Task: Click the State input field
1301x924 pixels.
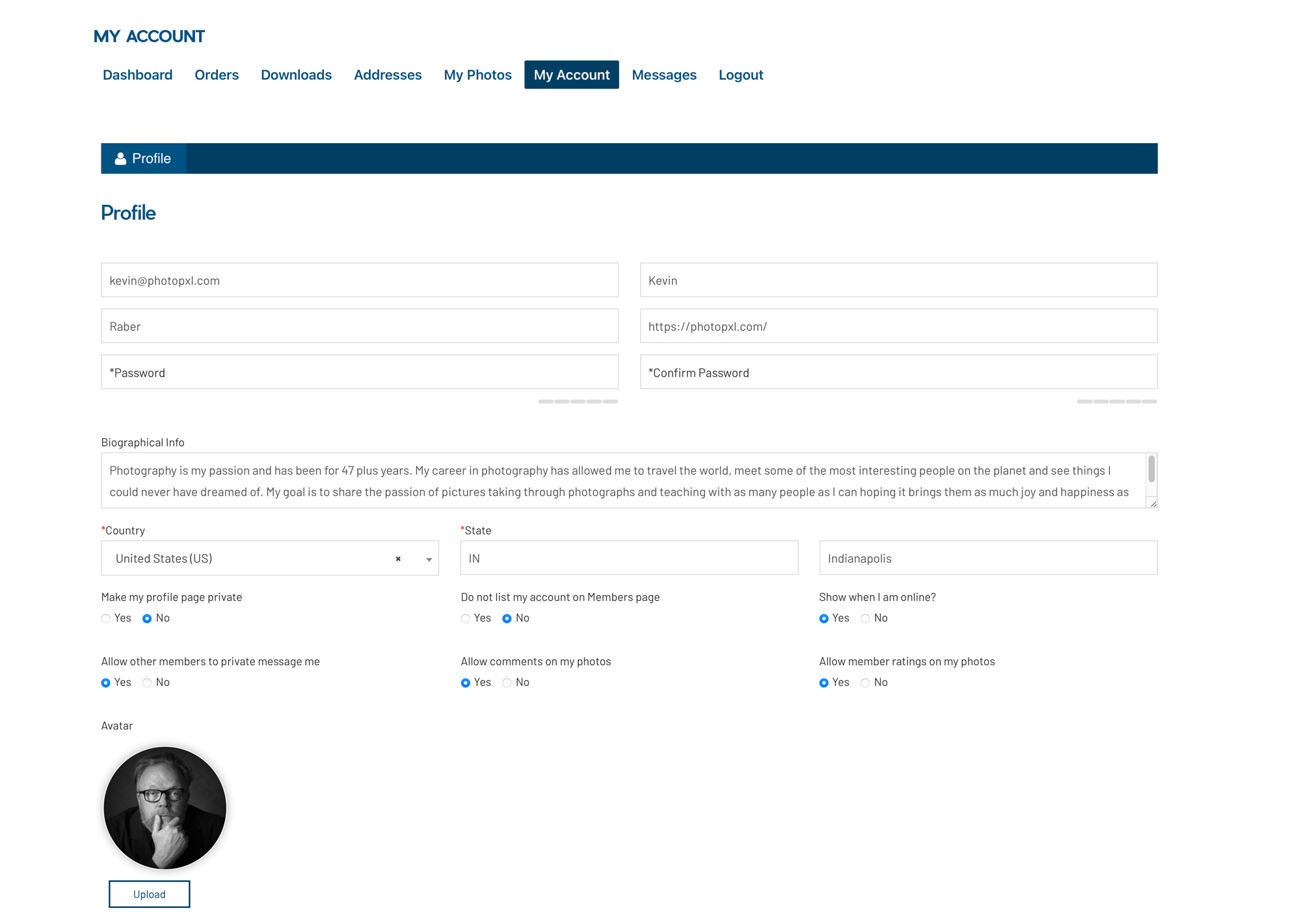Action: point(628,559)
